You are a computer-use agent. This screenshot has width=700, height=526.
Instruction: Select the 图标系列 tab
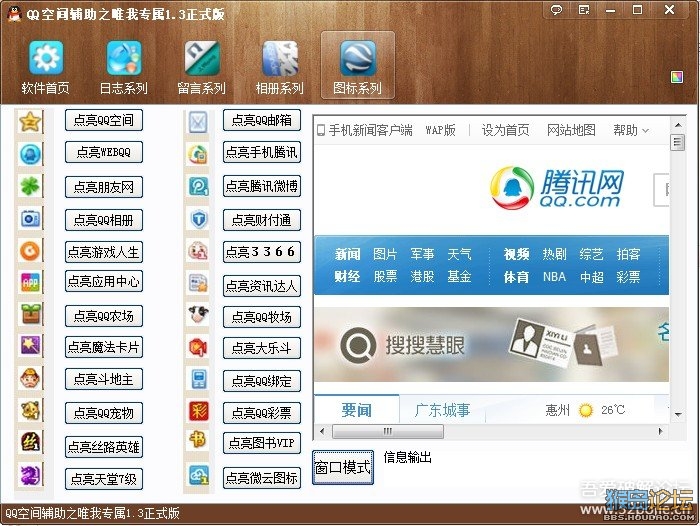(x=358, y=66)
